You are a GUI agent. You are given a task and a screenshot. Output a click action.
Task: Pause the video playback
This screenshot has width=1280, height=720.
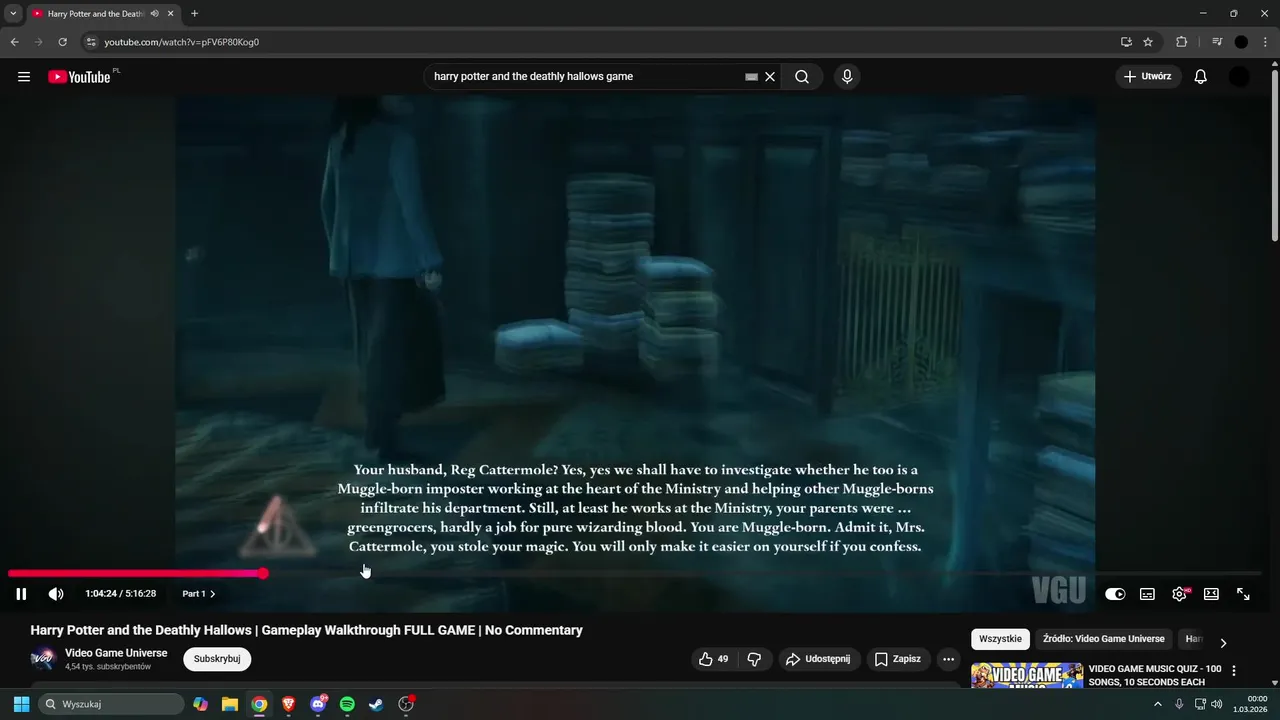click(21, 594)
